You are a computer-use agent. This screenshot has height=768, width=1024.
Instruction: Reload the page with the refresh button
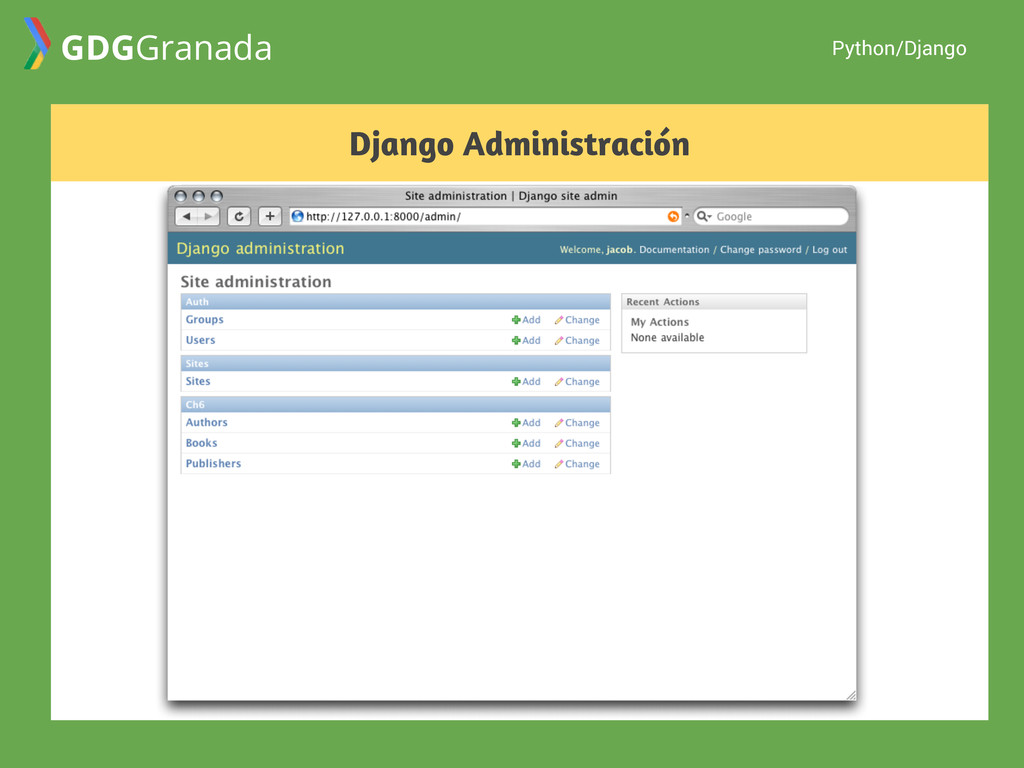tap(239, 216)
